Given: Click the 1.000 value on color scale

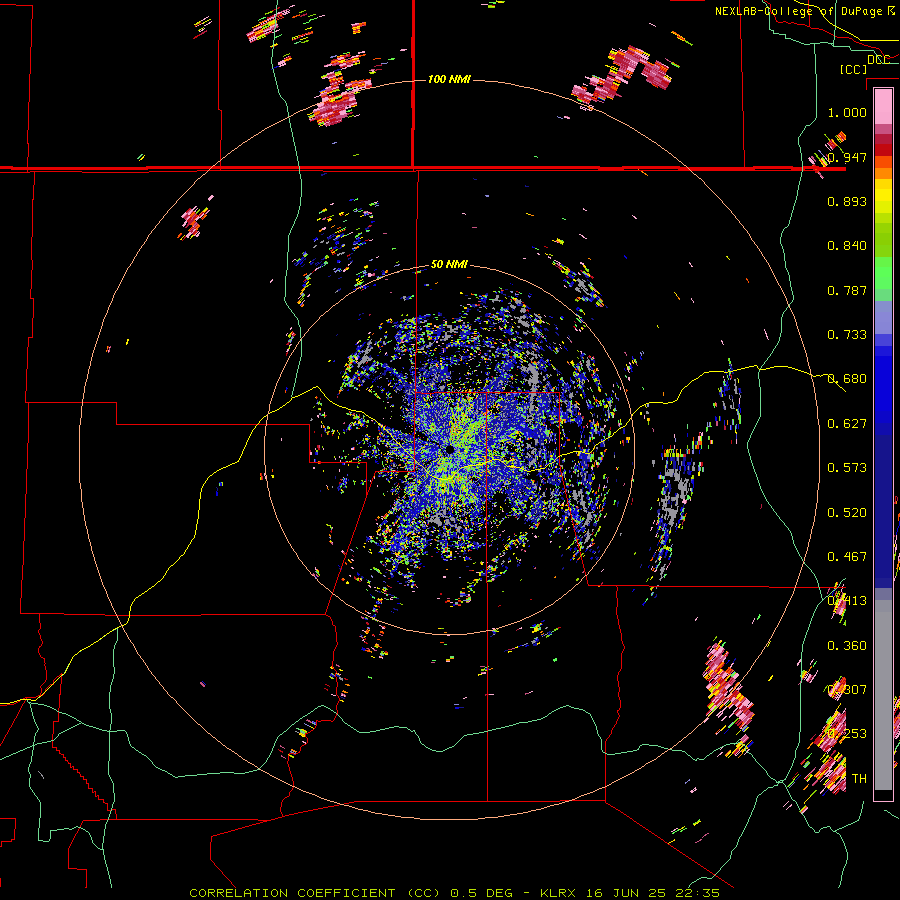Looking at the screenshot, I should (x=847, y=112).
